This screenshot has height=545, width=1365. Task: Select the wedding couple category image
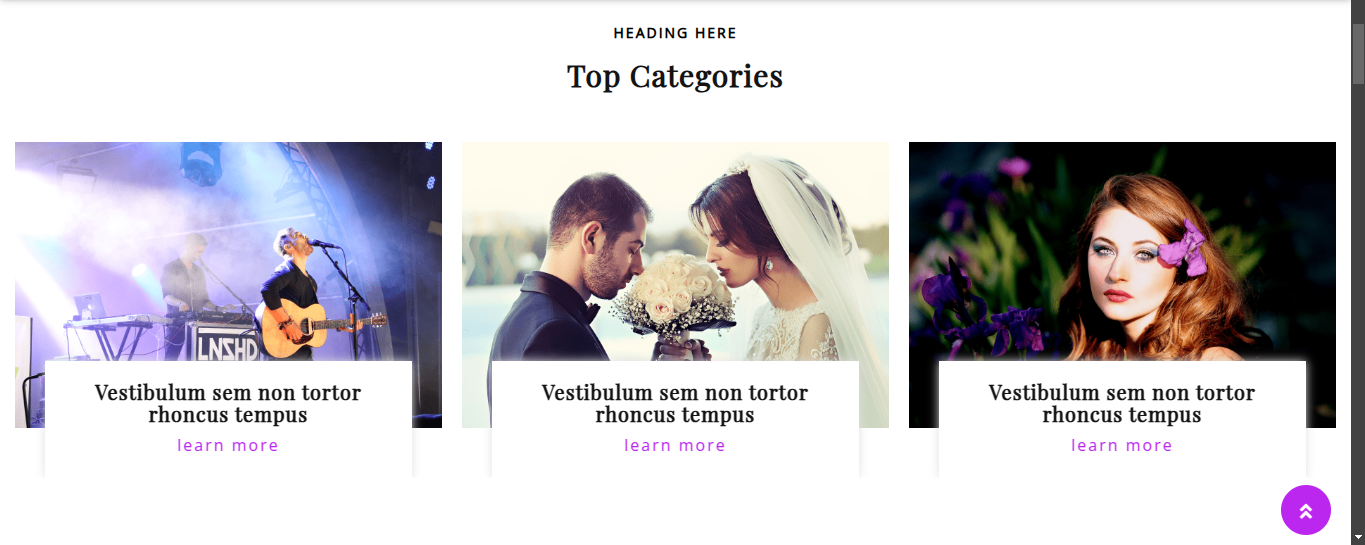675,251
